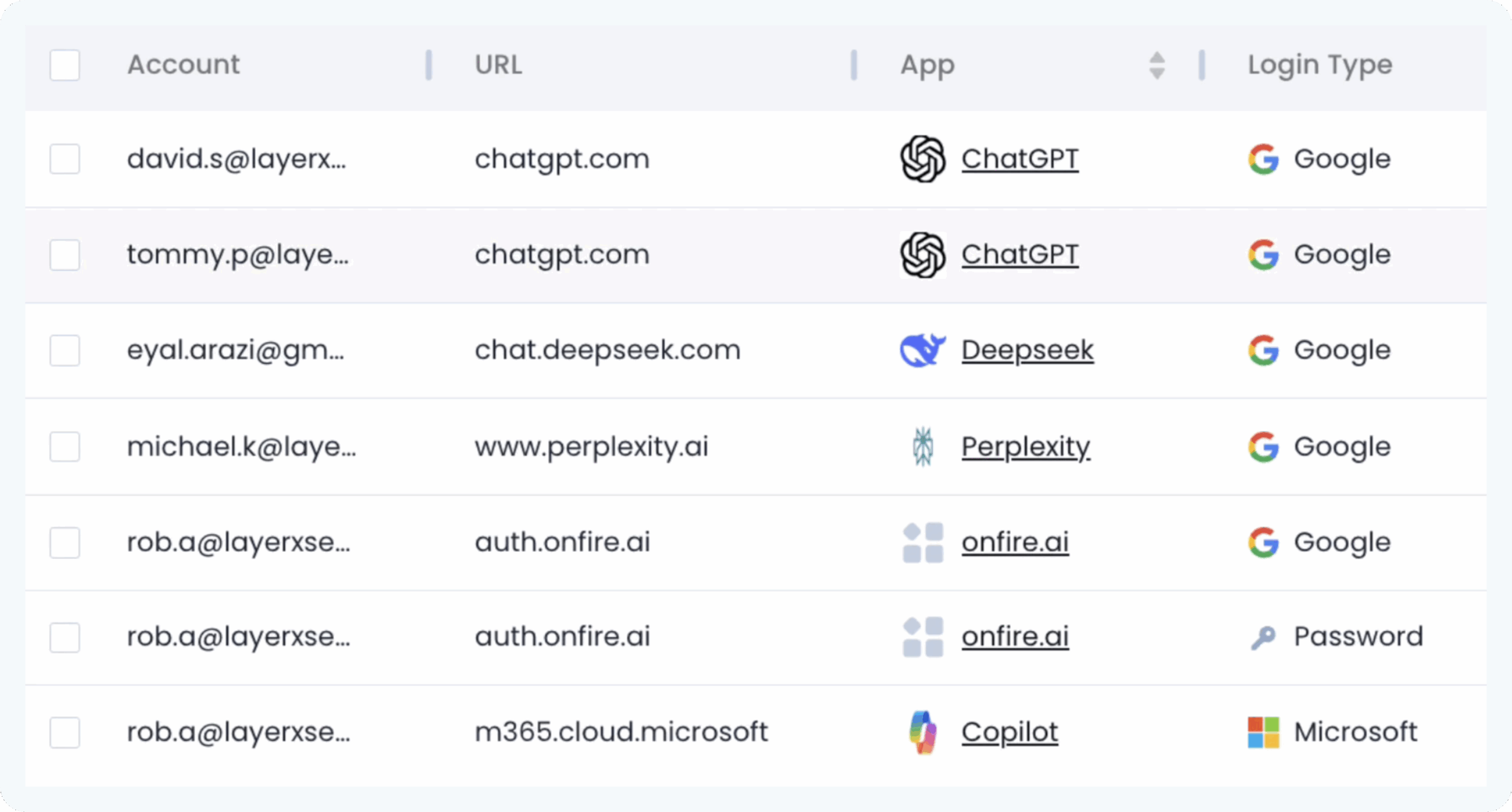Tick the checkbox for the Copilot row
Viewport: 1512px width, 812px height.
click(x=65, y=732)
